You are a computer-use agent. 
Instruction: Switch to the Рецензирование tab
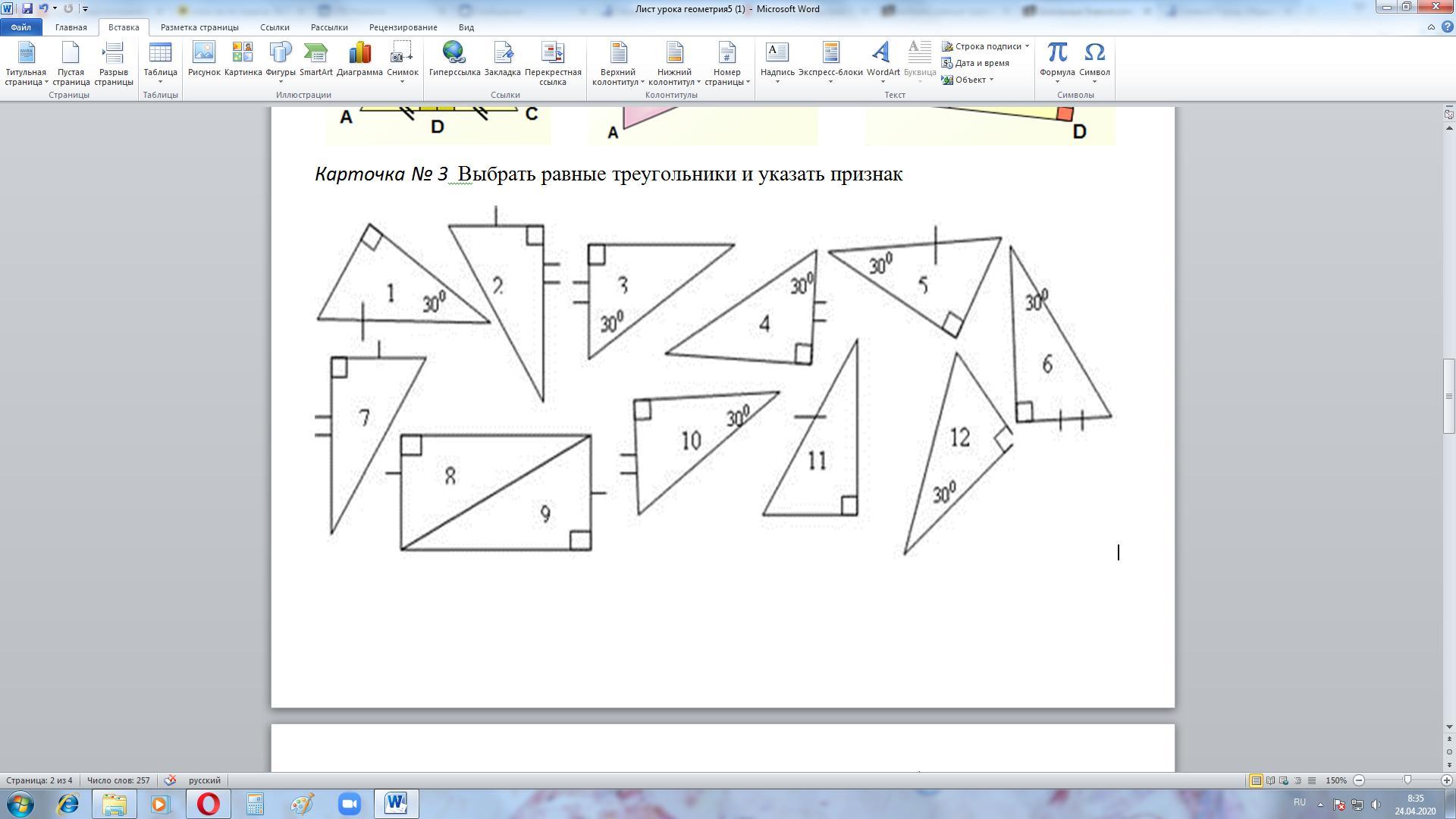coord(403,27)
